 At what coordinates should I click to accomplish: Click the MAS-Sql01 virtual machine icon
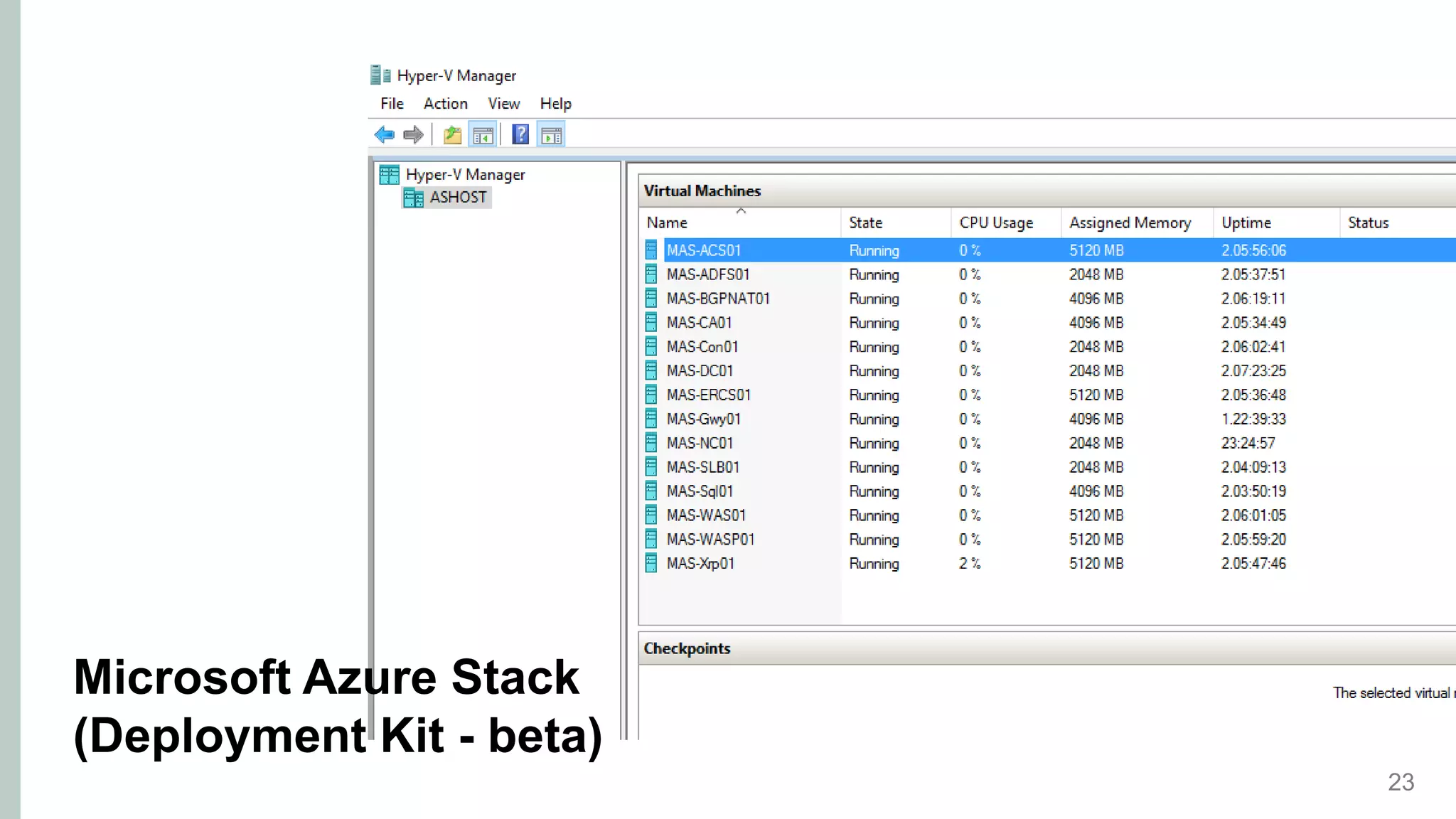pyautogui.click(x=651, y=491)
